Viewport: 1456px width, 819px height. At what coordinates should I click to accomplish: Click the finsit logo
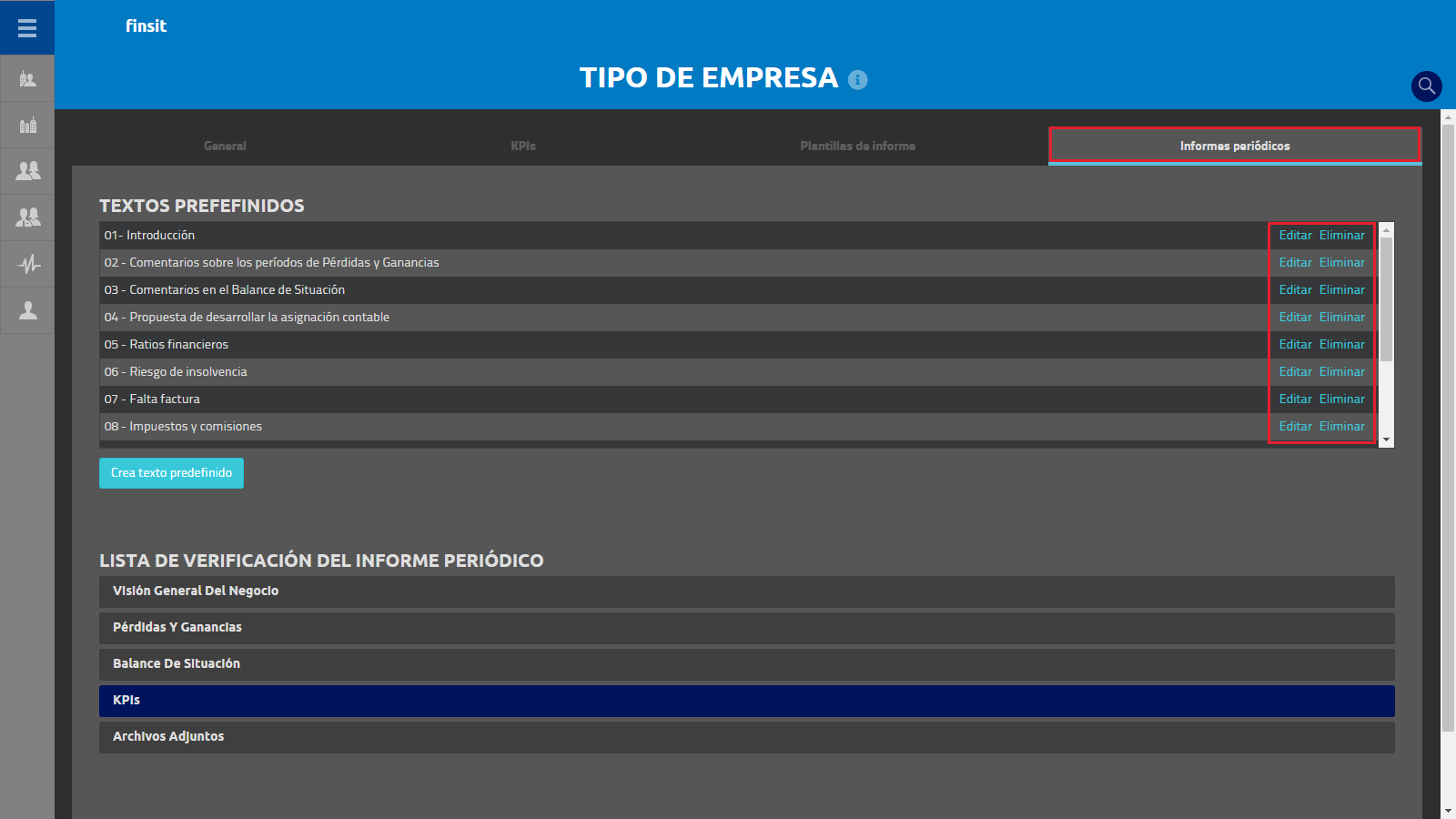(x=147, y=26)
